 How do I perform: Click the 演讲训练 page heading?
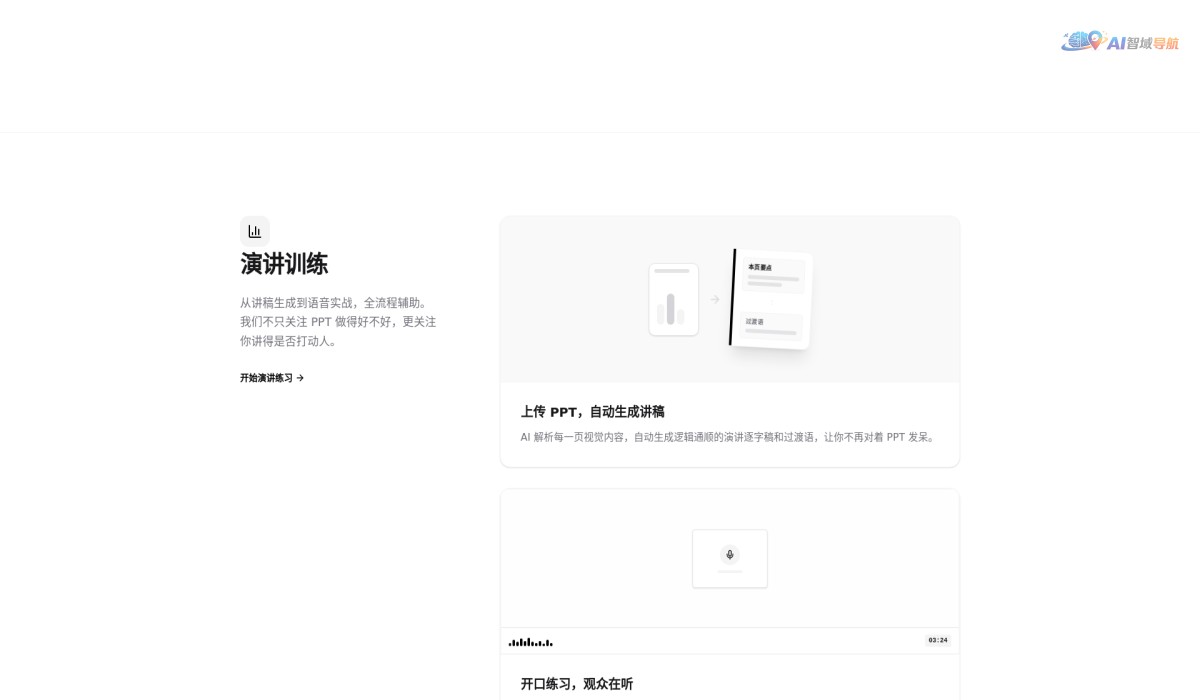click(x=284, y=264)
